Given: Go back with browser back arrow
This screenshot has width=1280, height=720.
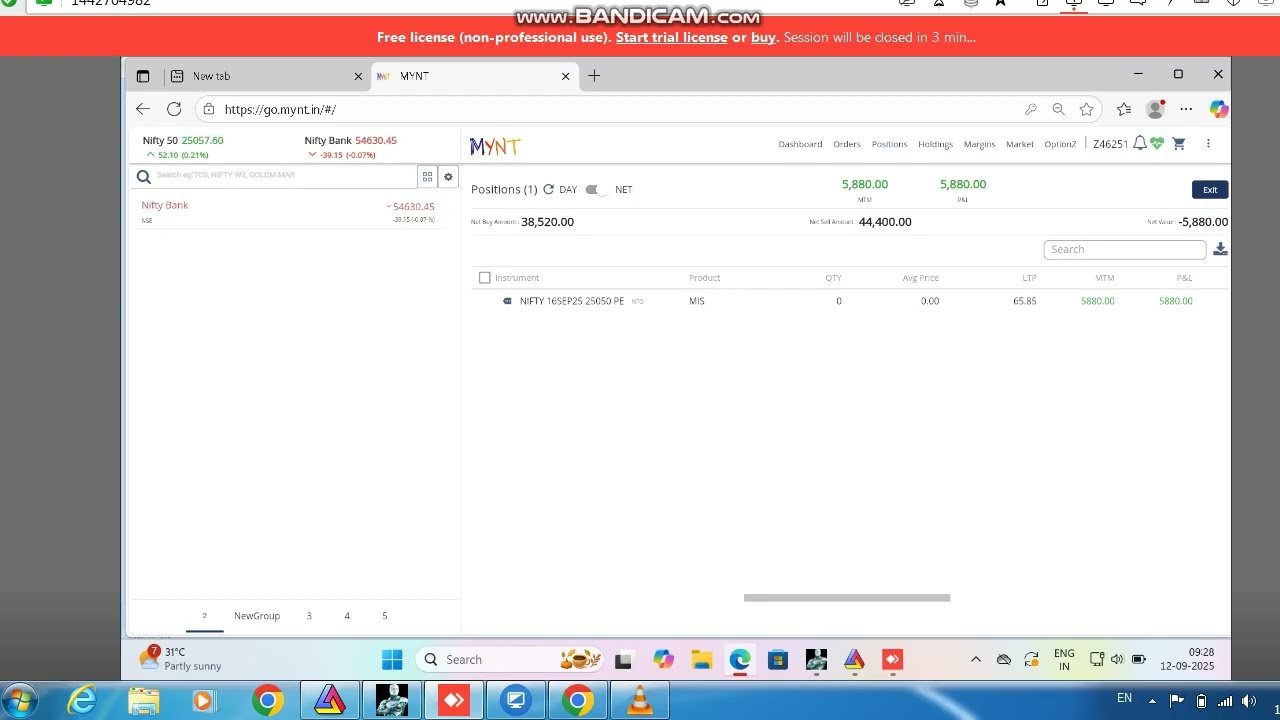Looking at the screenshot, I should pos(143,109).
